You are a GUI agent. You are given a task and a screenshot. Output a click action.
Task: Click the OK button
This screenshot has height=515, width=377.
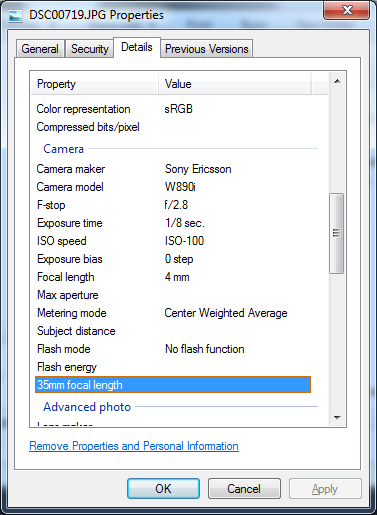pos(163,489)
